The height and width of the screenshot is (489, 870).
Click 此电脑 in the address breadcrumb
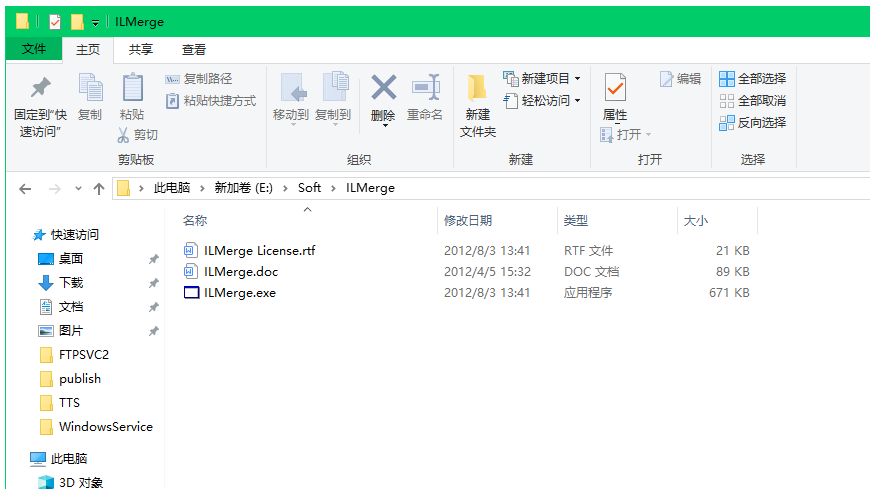[x=172, y=188]
